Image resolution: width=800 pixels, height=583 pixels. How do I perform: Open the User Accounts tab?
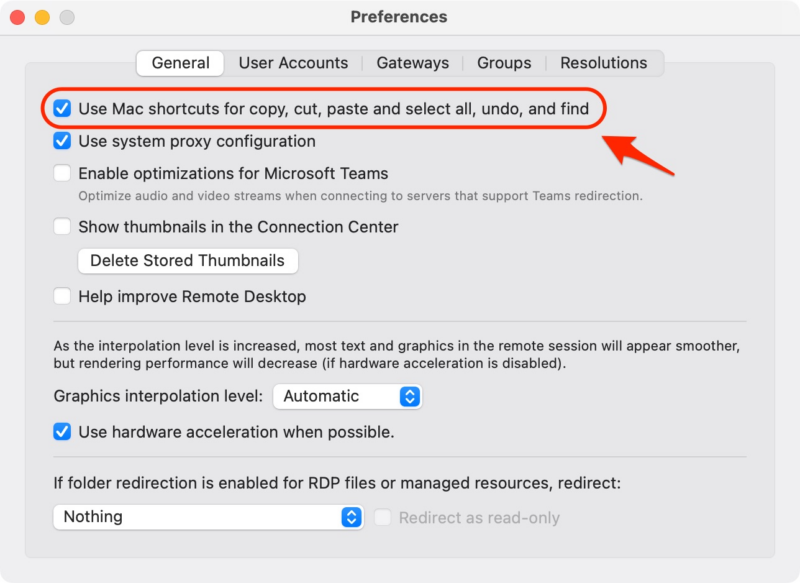point(293,63)
